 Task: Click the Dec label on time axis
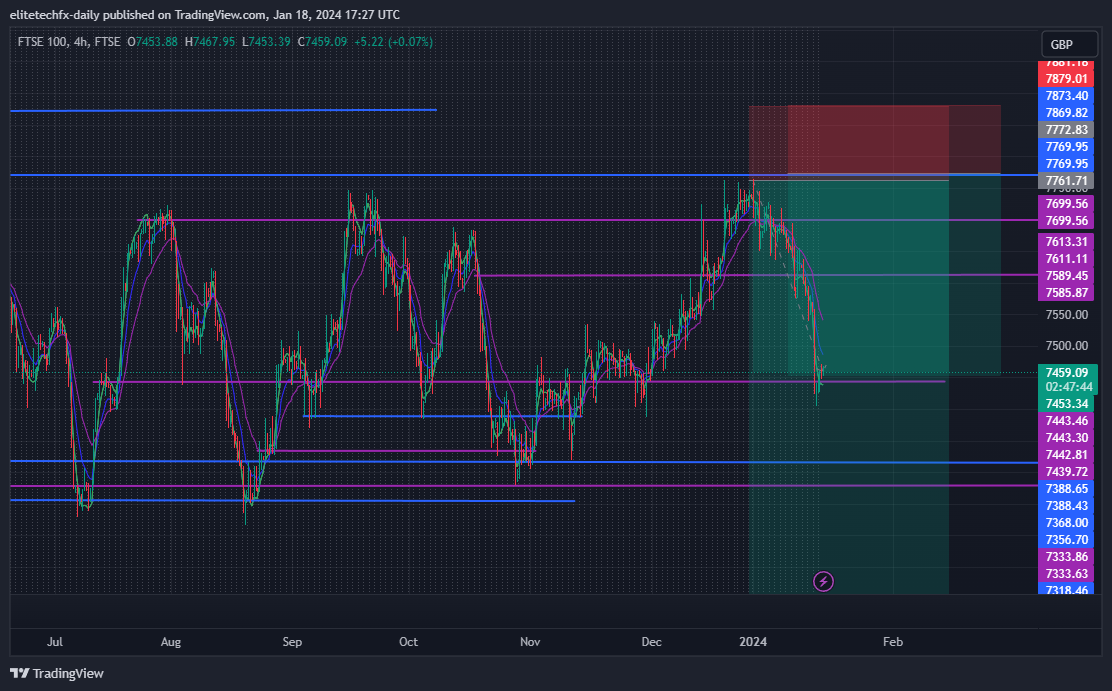click(x=651, y=642)
